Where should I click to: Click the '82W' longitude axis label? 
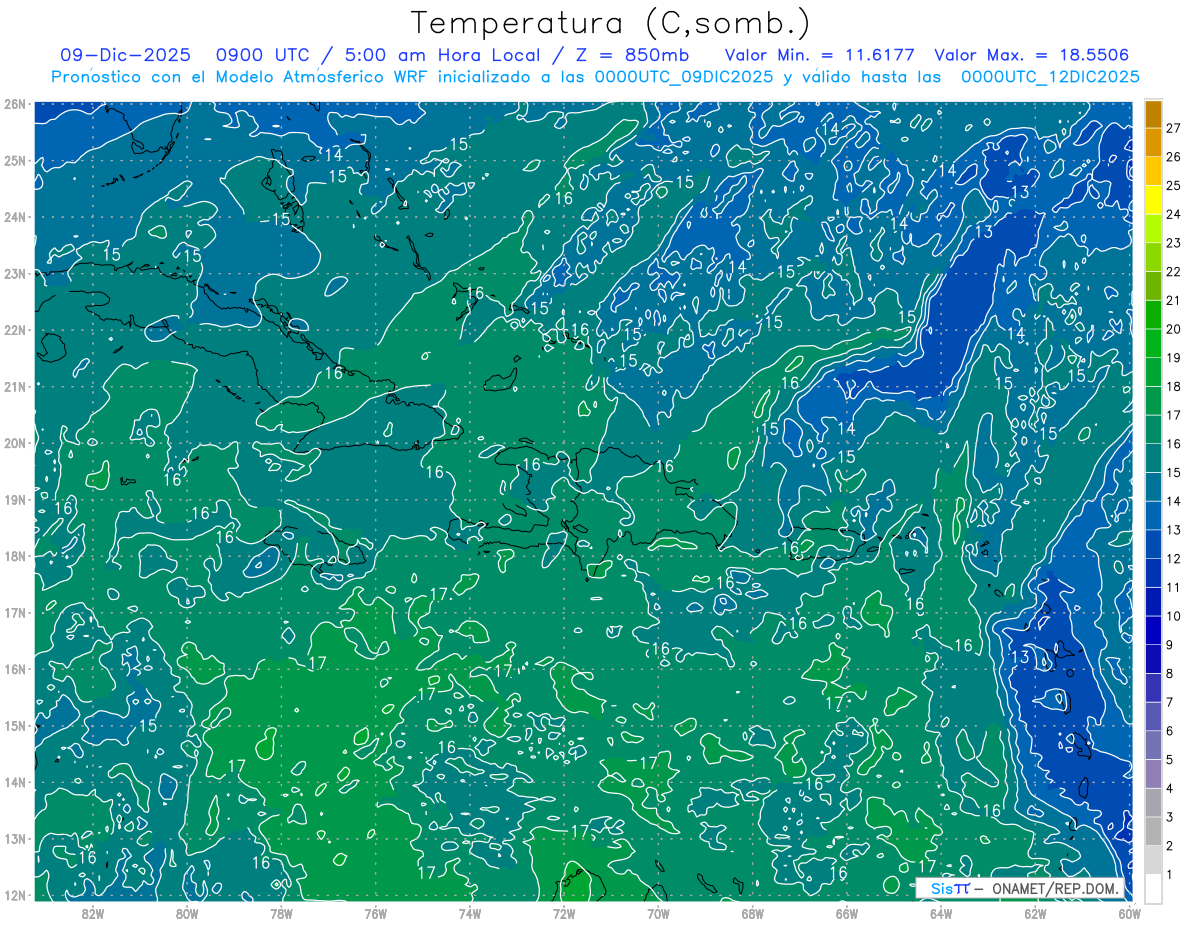(93, 913)
